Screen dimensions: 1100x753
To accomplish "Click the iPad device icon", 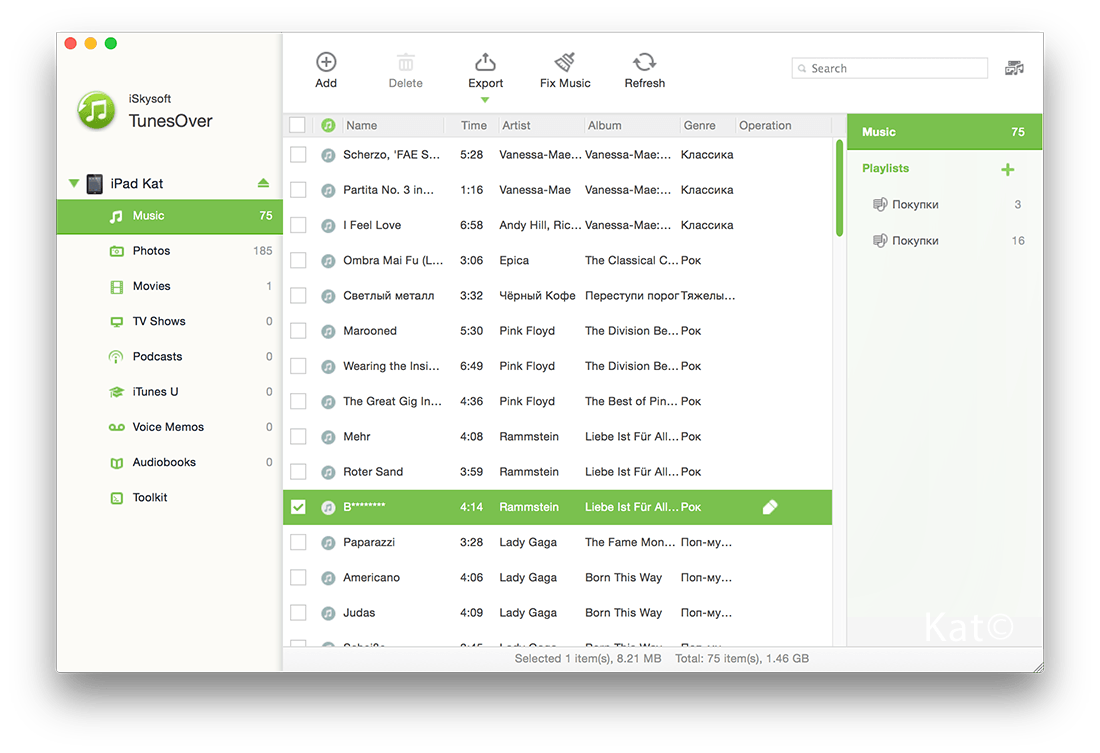I will pyautogui.click(x=95, y=184).
